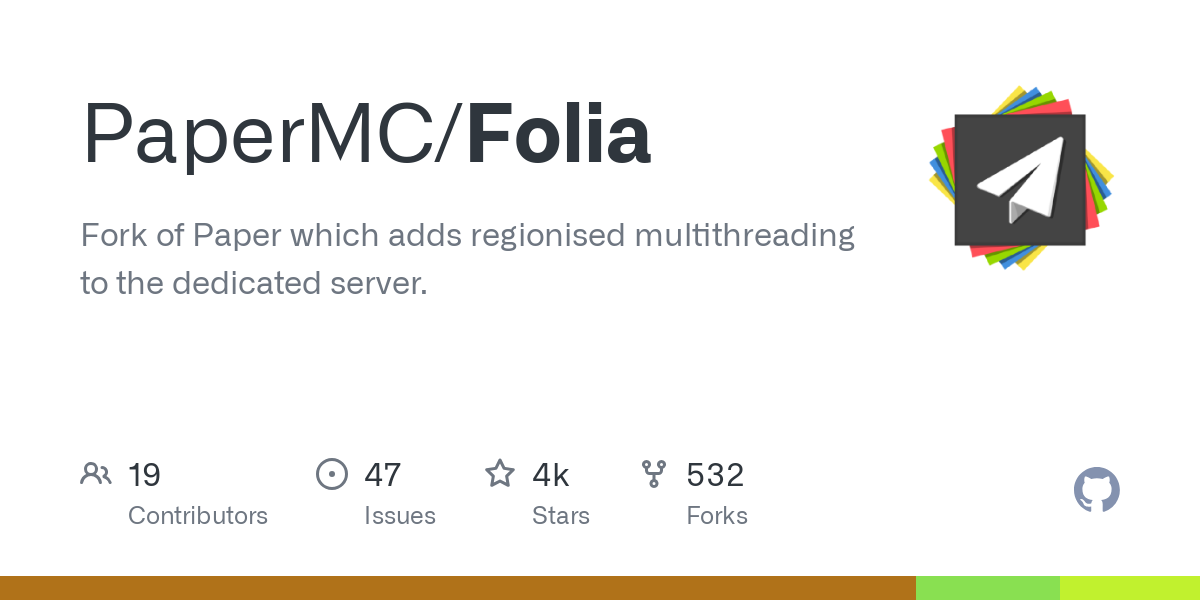The image size is (1200, 600).
Task: Select the bold Folia repository name
Action: (x=558, y=136)
